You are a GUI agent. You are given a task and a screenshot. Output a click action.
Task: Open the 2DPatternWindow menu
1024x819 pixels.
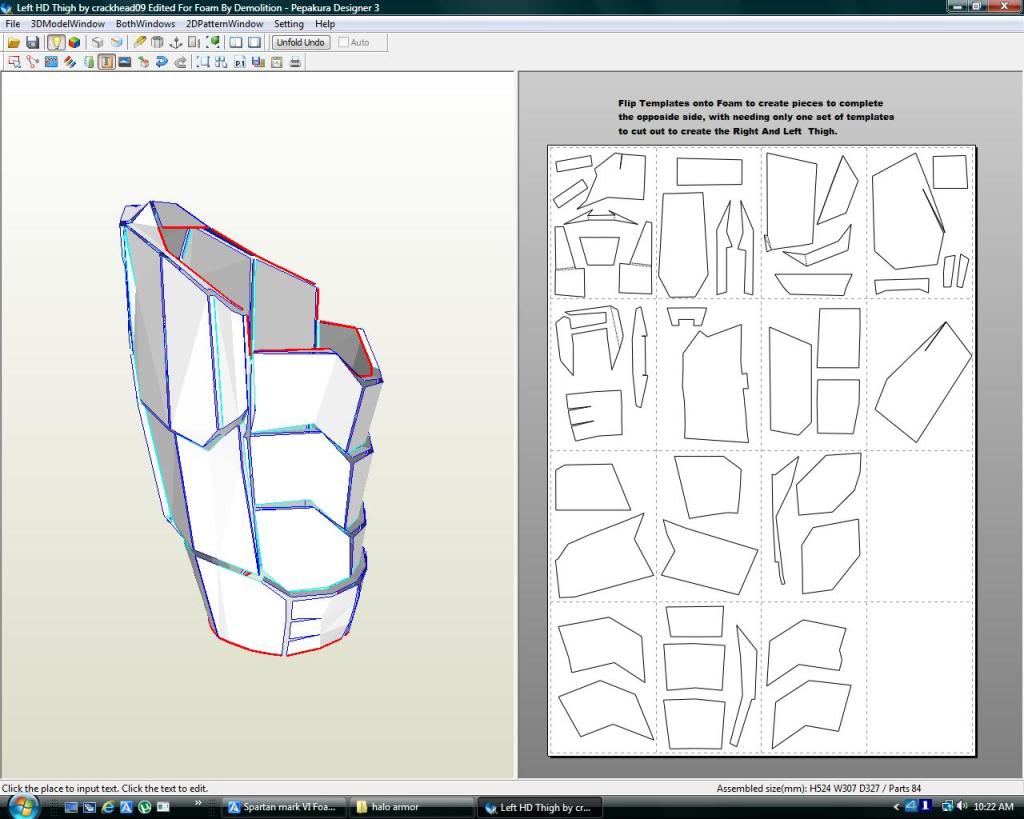pos(225,24)
